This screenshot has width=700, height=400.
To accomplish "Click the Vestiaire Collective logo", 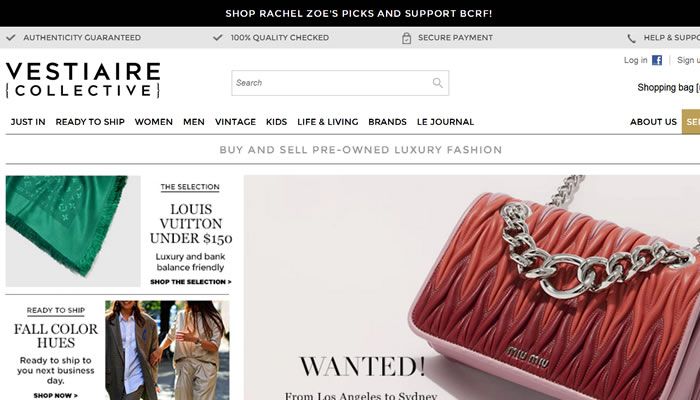I will (x=83, y=80).
